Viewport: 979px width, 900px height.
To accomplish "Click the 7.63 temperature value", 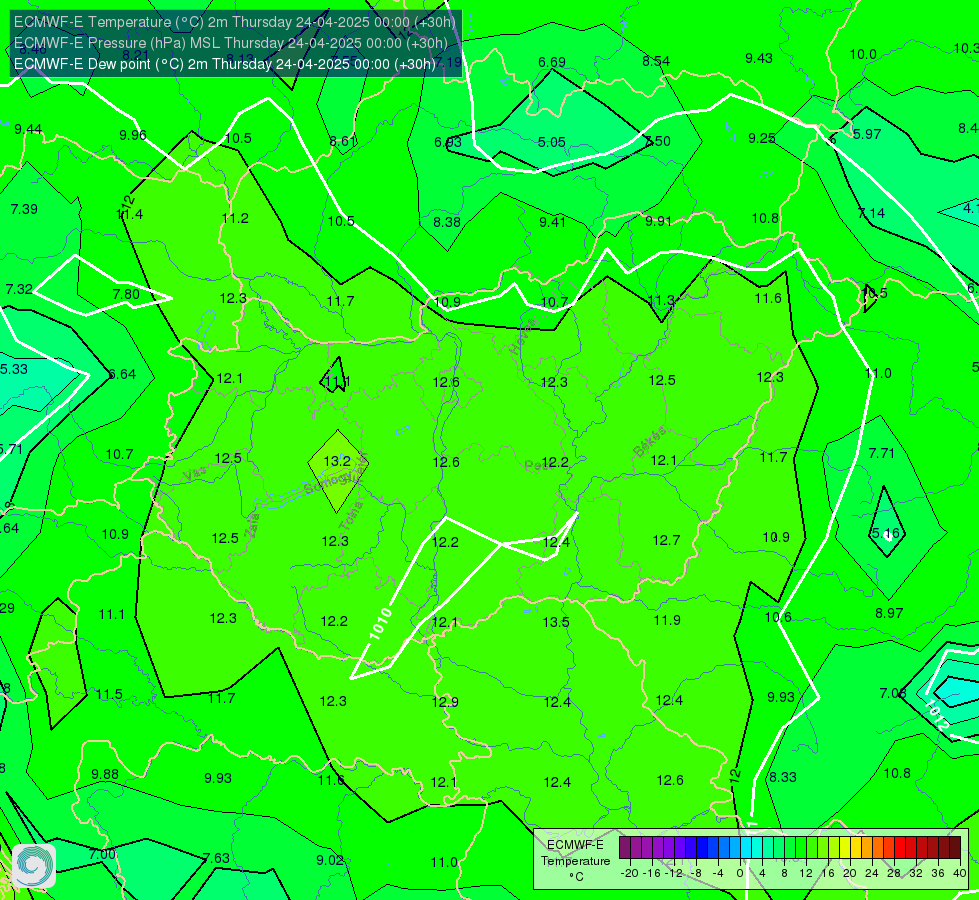I will (x=216, y=858).
